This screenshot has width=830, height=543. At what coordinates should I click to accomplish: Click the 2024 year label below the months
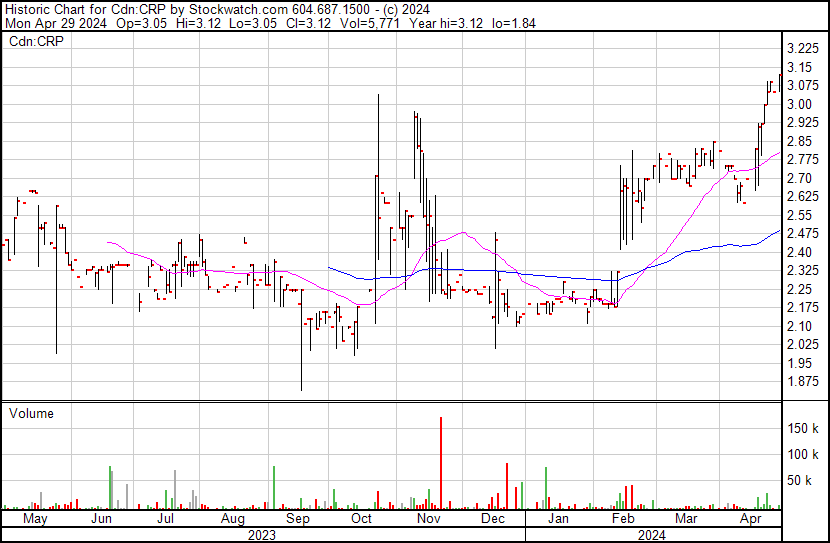pos(653,535)
